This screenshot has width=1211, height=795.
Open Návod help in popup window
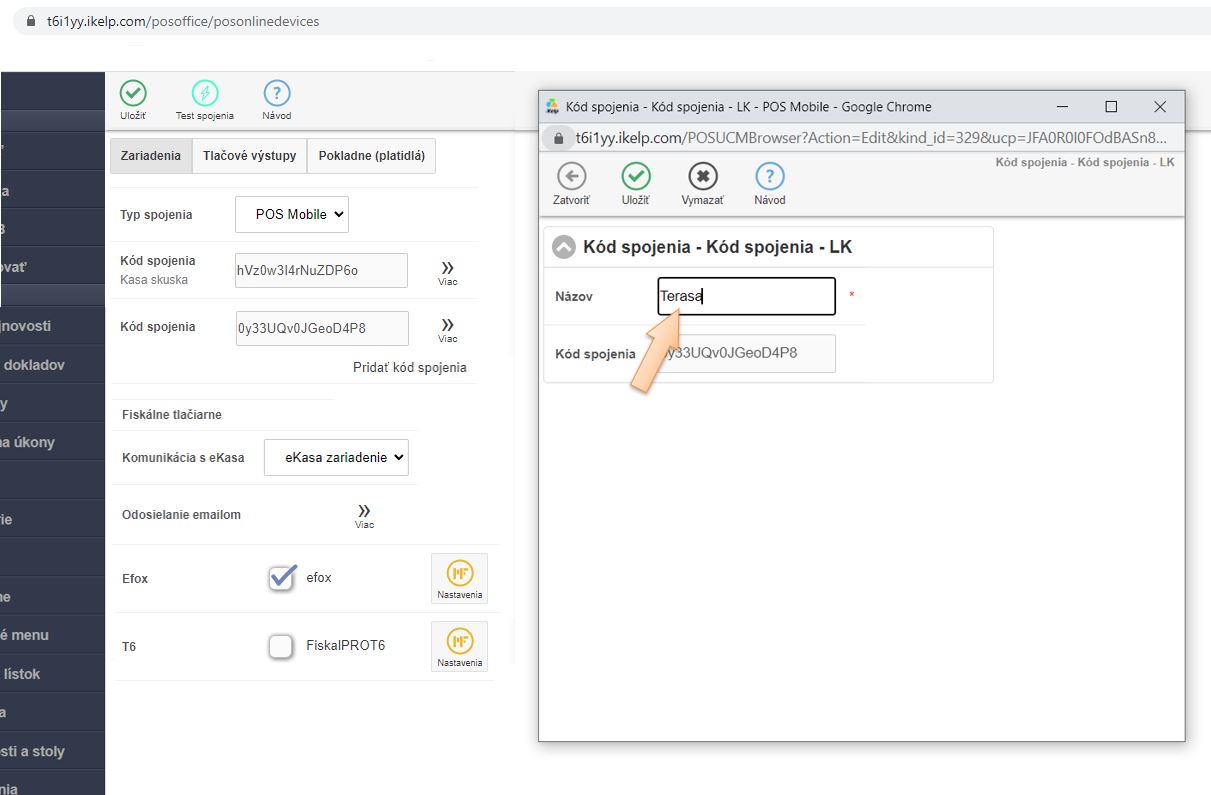[x=769, y=177]
